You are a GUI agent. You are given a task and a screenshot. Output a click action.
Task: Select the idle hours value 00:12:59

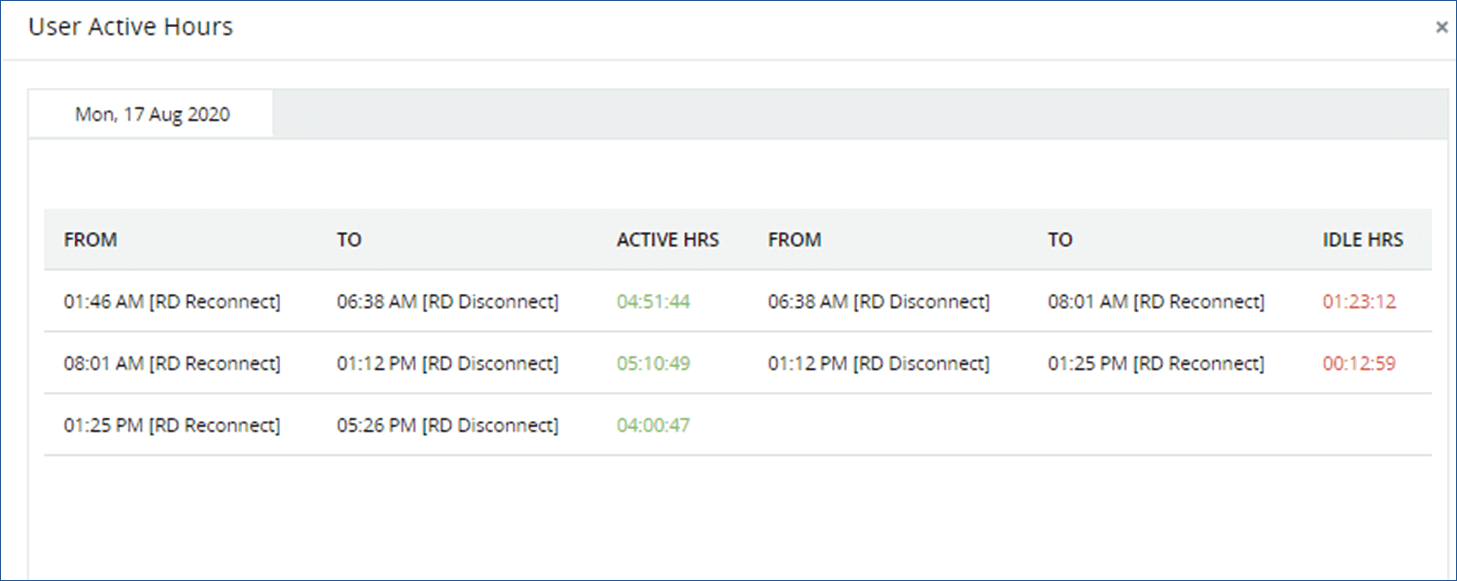1359,364
